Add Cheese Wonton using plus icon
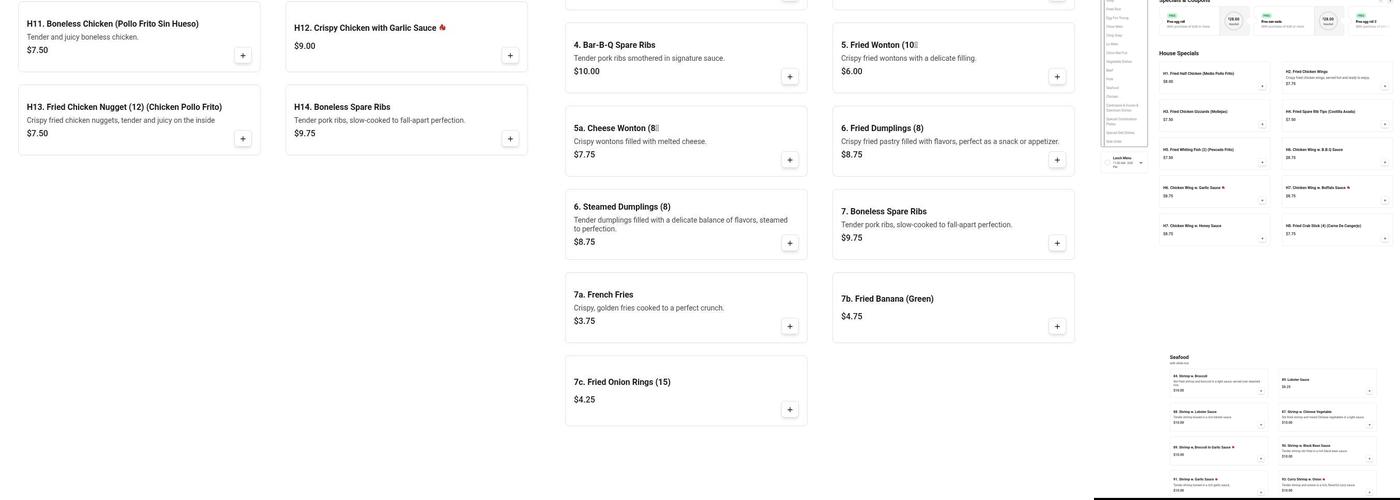1400x500 pixels. (790, 160)
